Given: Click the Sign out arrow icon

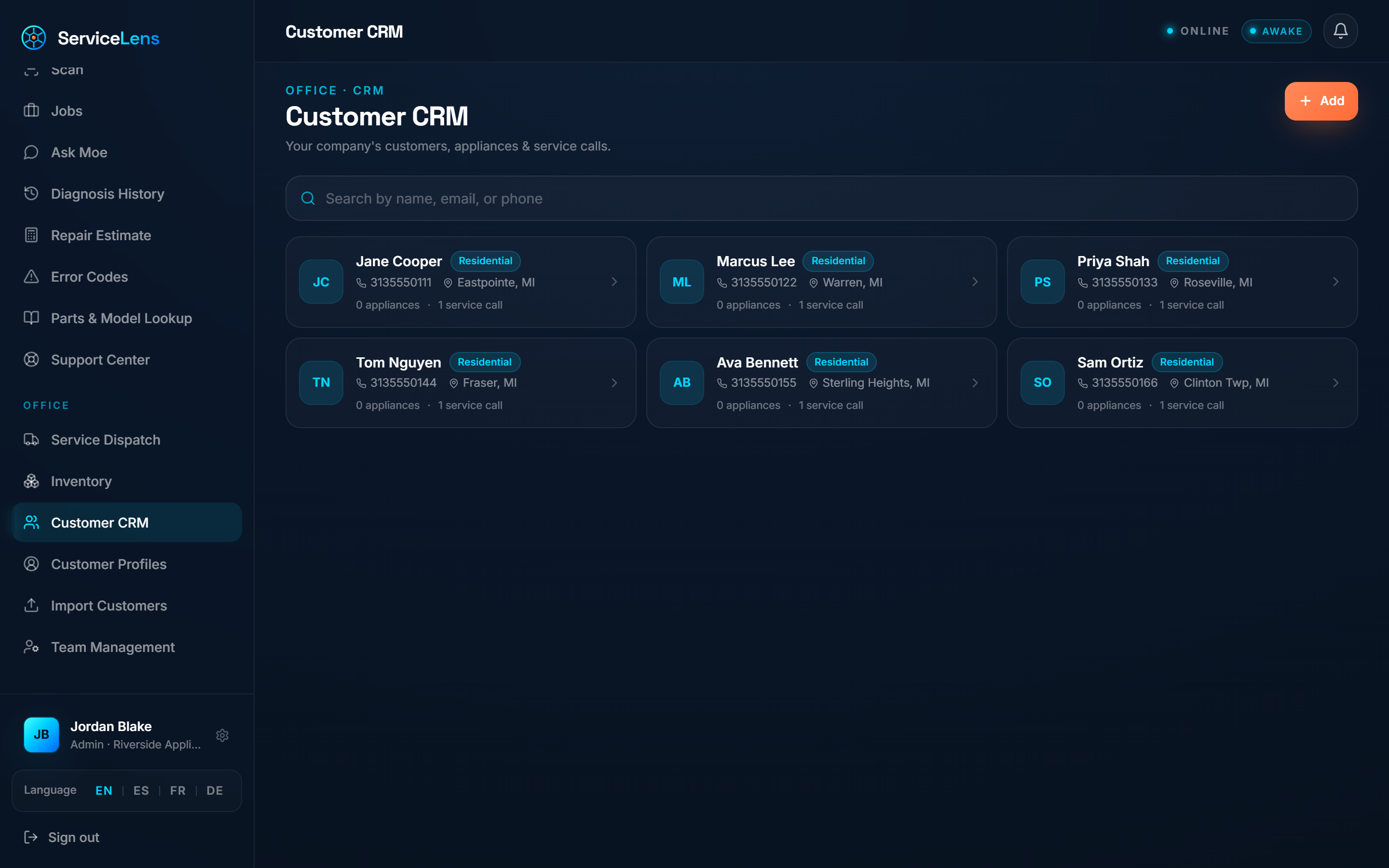Looking at the screenshot, I should tap(31, 837).
